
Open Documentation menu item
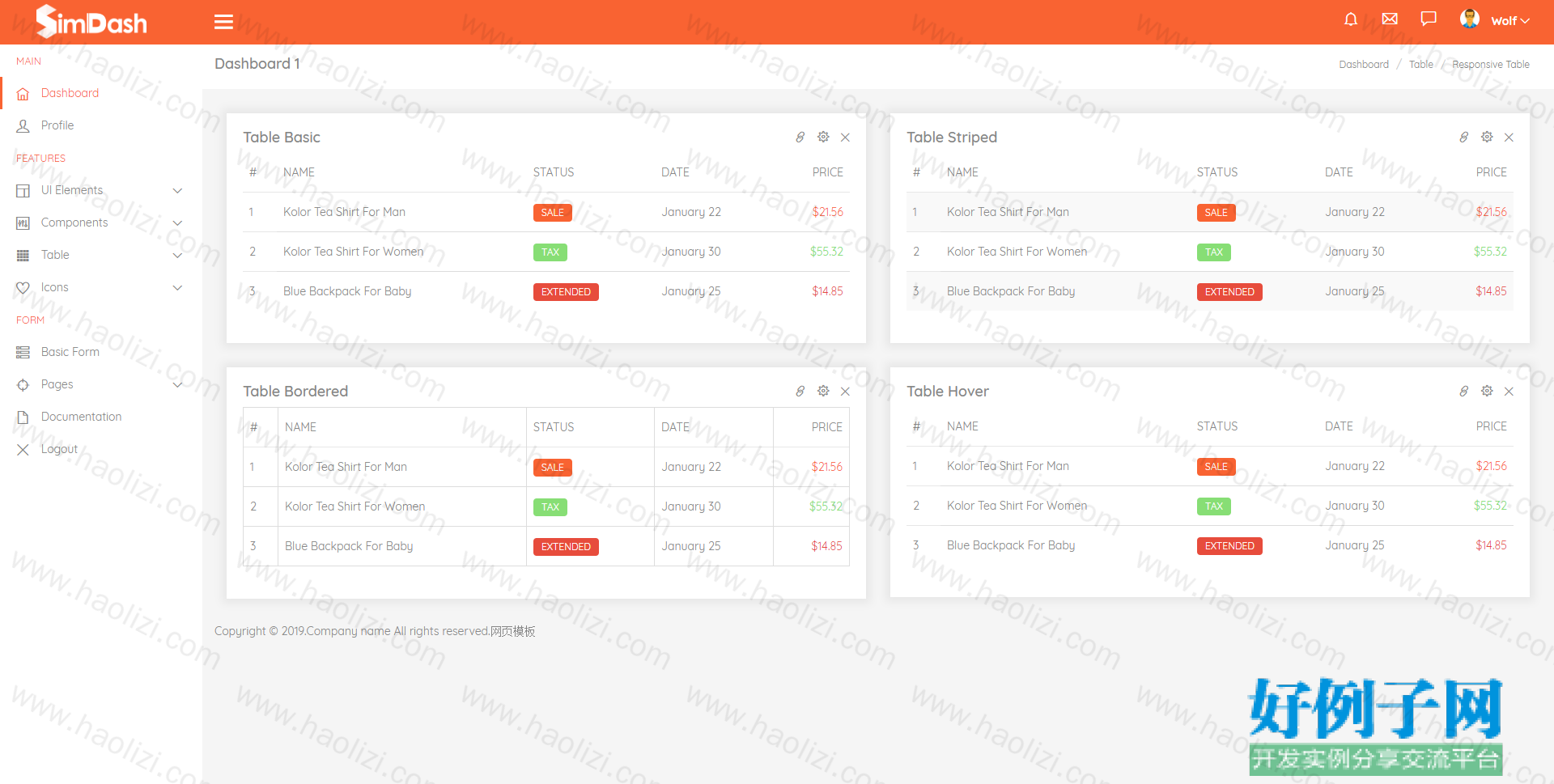click(x=82, y=417)
